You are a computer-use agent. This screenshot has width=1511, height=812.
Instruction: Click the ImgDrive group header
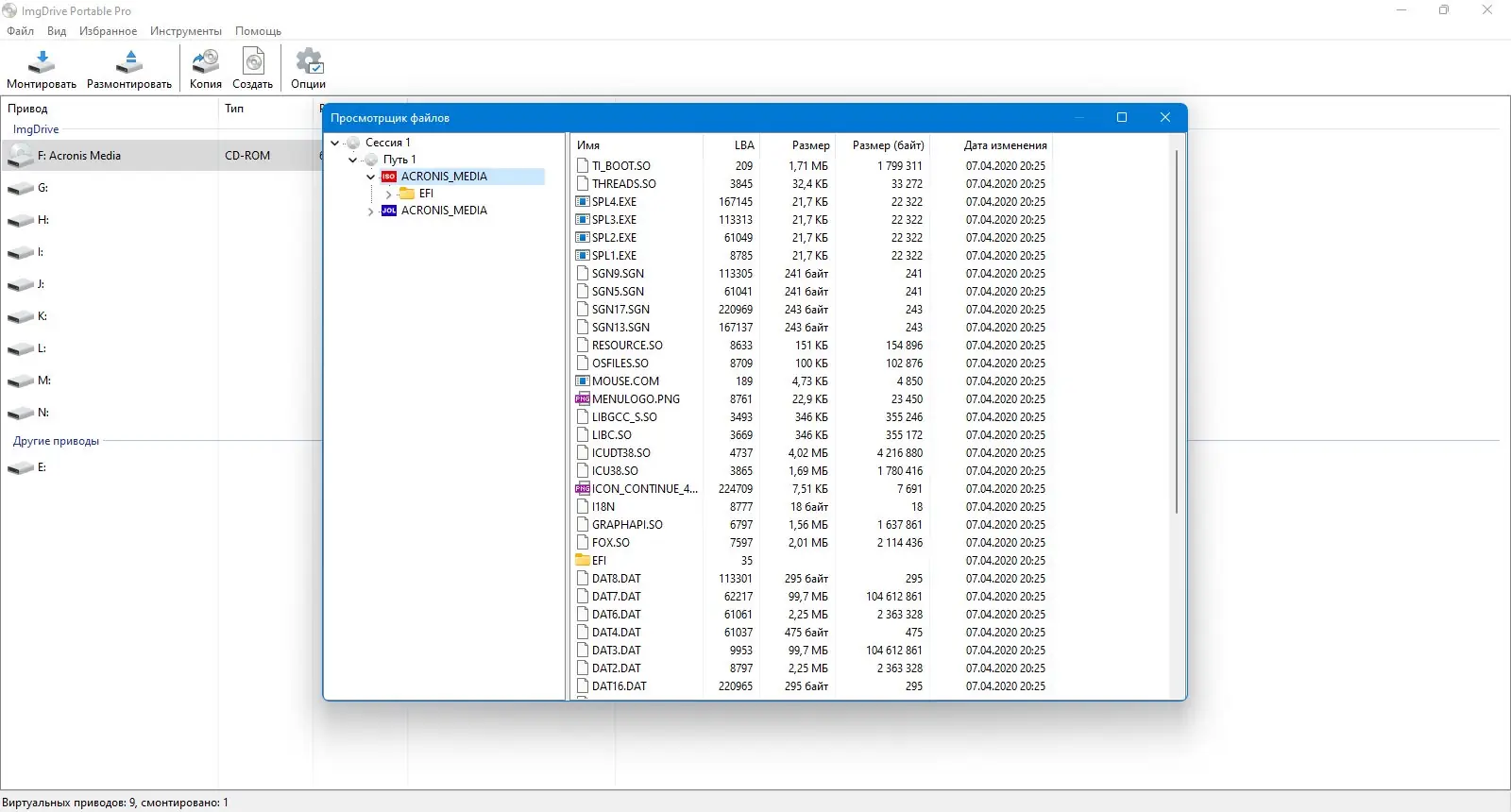(x=36, y=129)
